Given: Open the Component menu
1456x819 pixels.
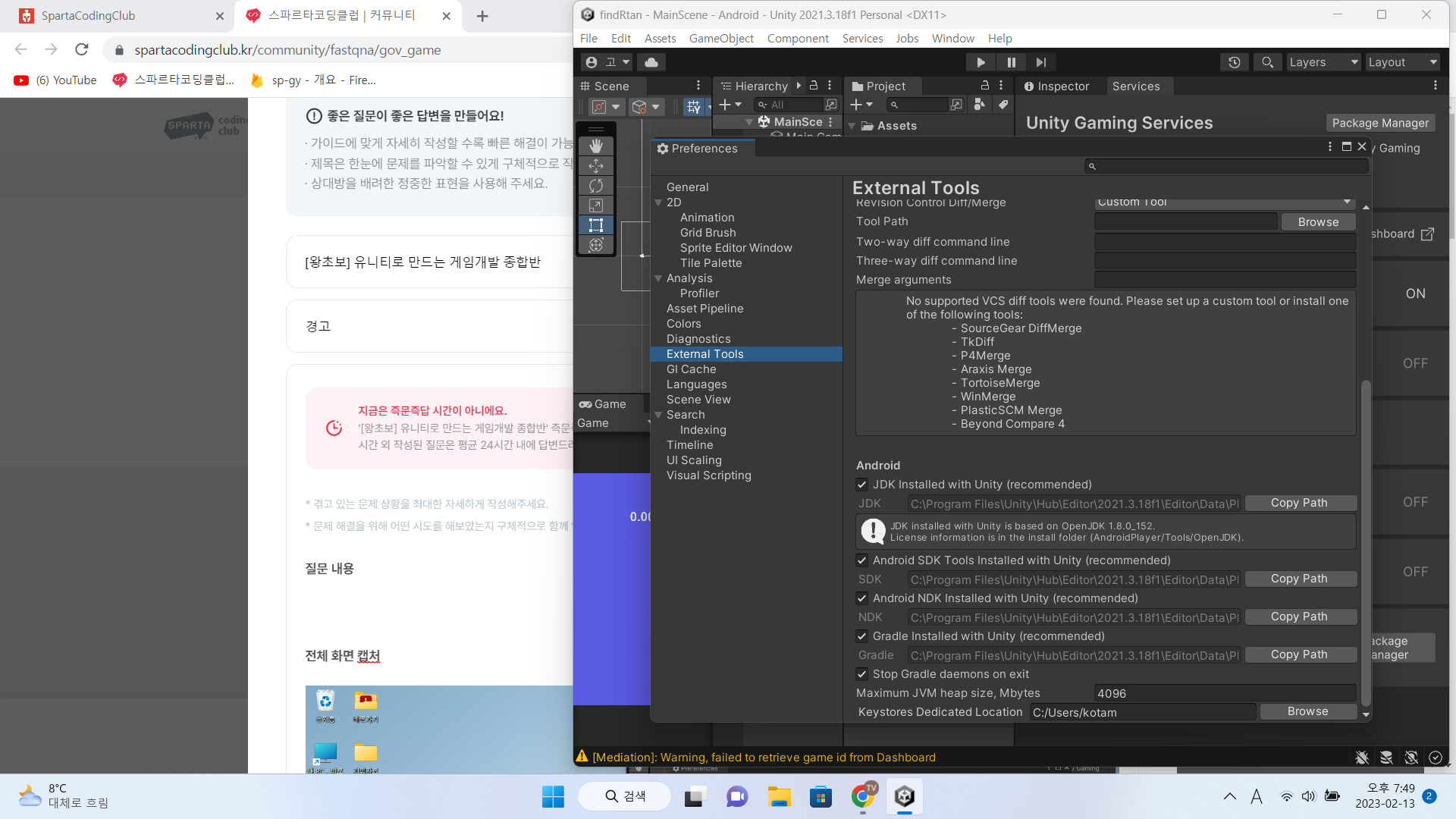Looking at the screenshot, I should pos(798,39).
